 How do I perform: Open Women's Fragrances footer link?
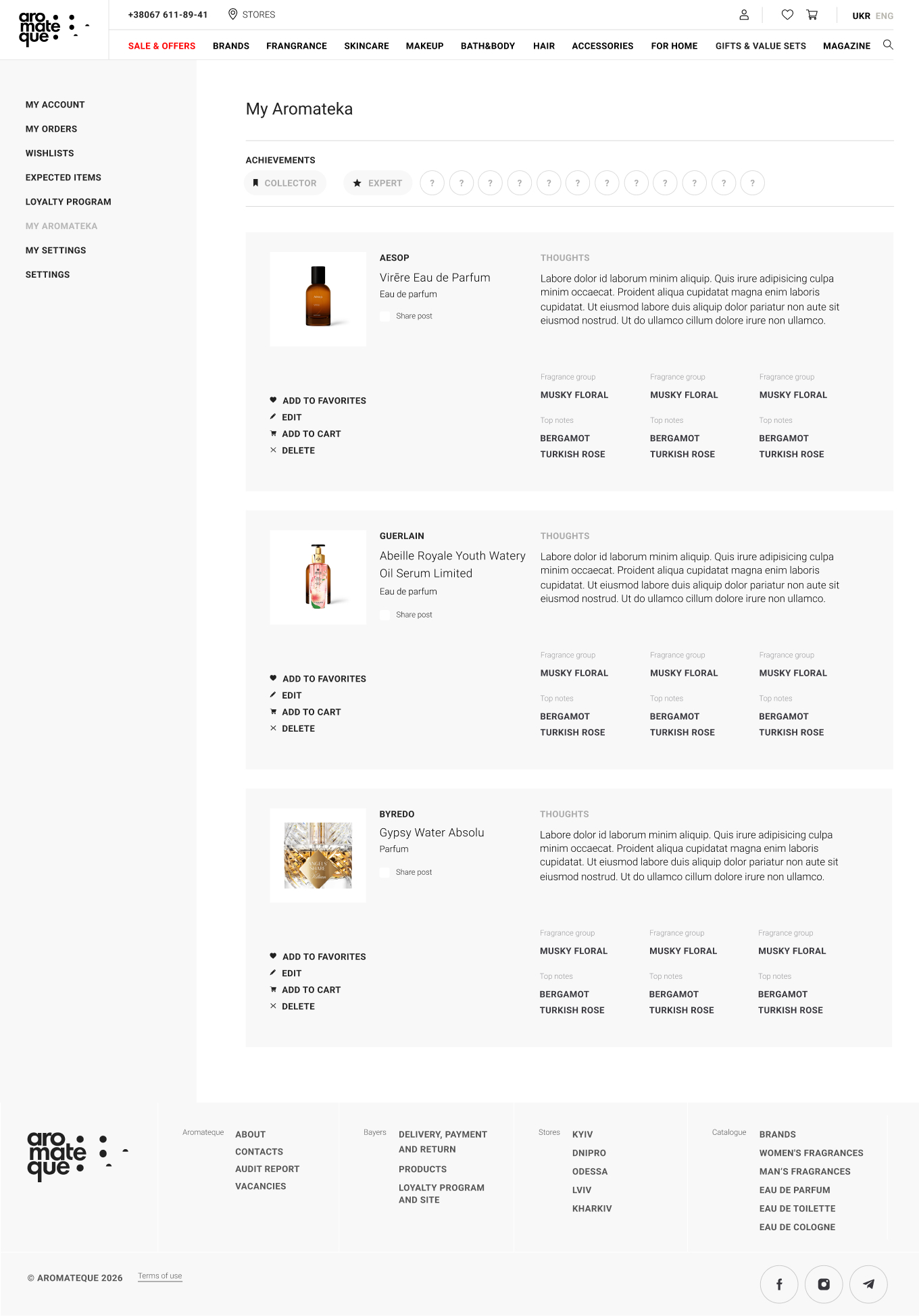(812, 1153)
